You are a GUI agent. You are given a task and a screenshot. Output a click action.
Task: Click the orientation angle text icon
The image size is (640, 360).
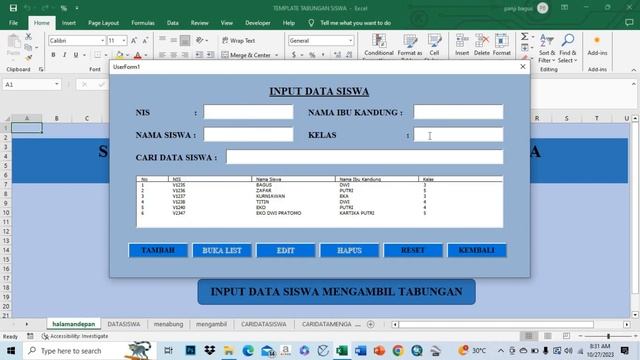200,40
